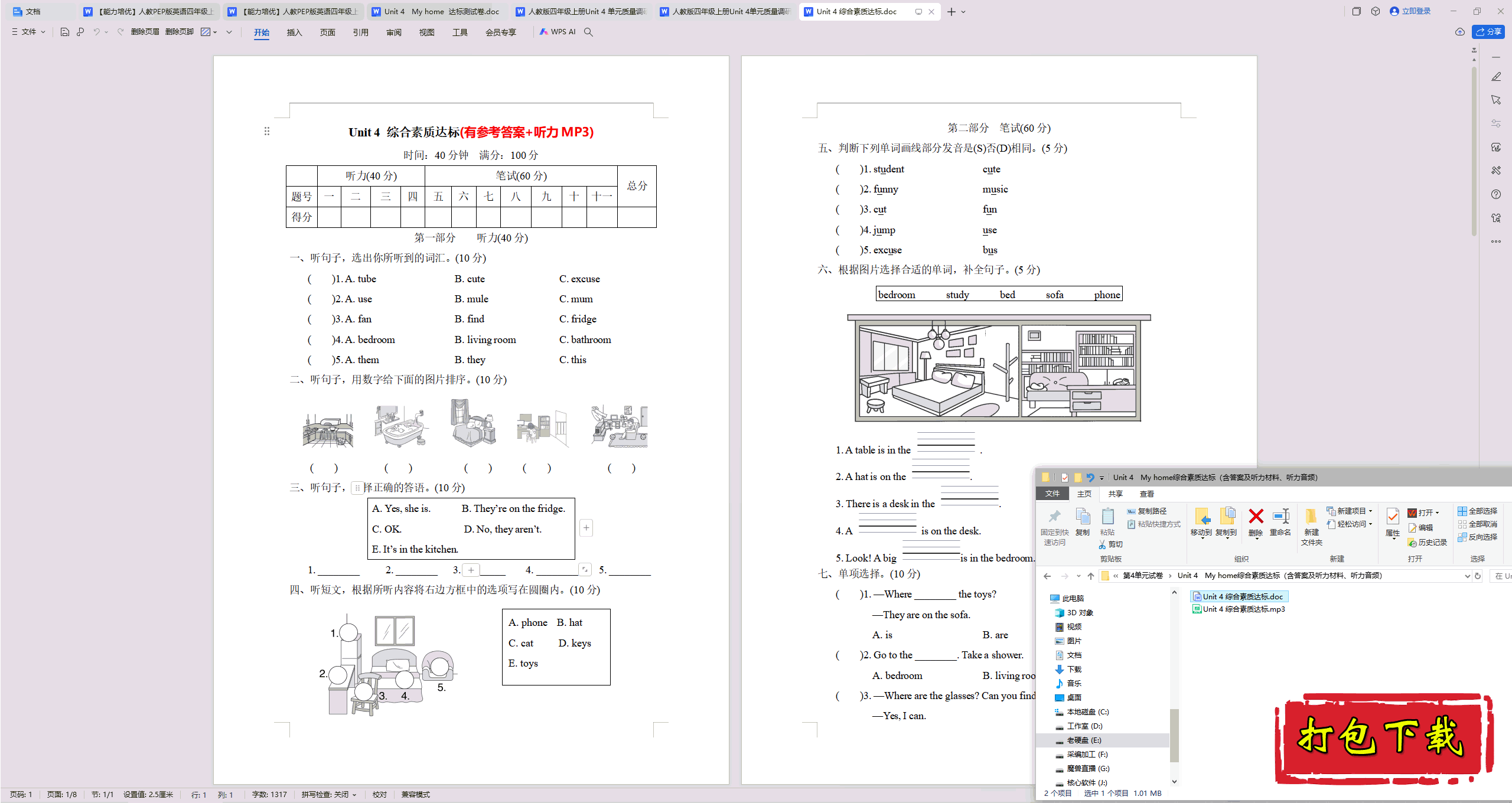Open the undo history dropdown arrow

coord(106,32)
